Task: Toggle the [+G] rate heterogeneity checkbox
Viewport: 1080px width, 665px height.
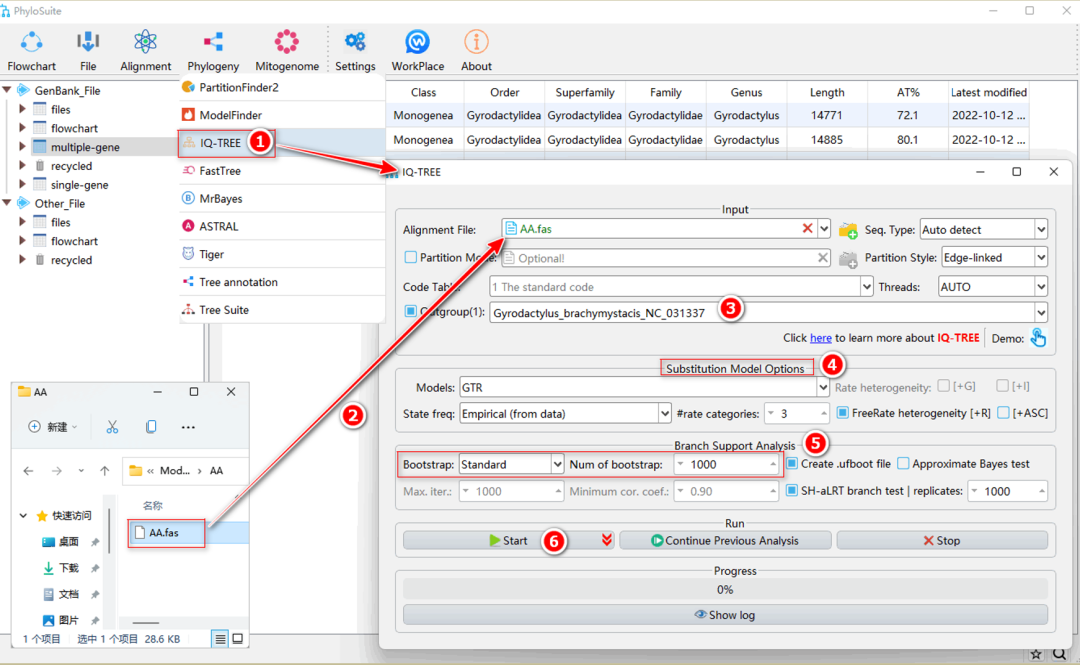Action: [944, 385]
